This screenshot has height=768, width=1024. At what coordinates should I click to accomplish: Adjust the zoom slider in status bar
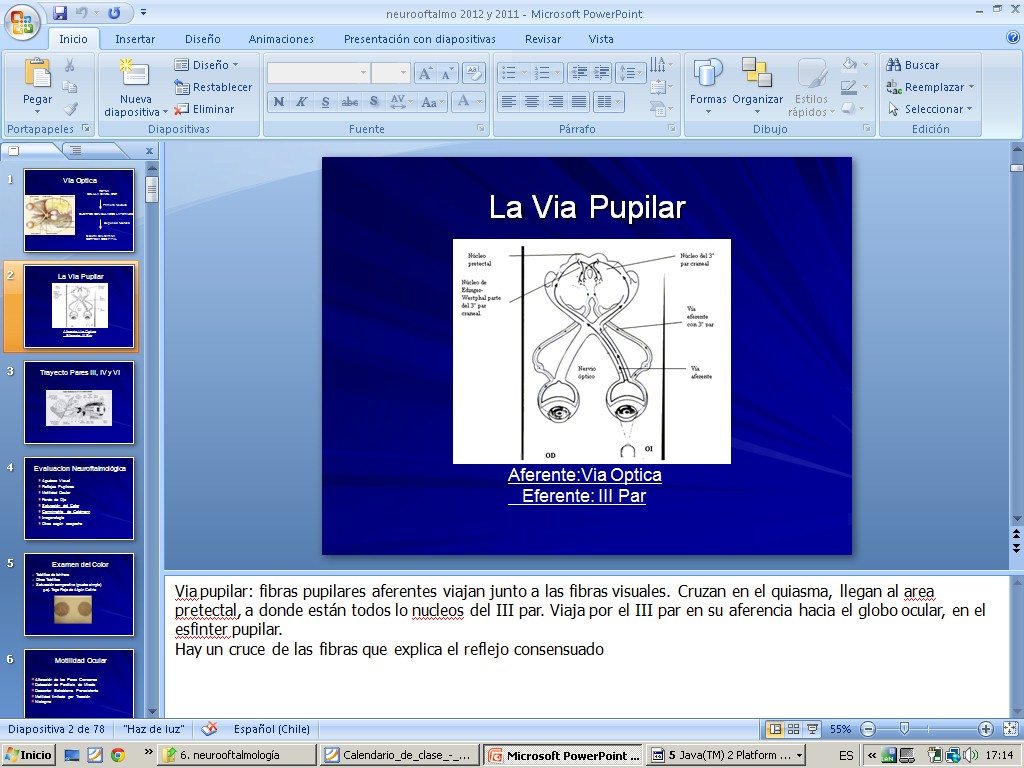click(904, 729)
